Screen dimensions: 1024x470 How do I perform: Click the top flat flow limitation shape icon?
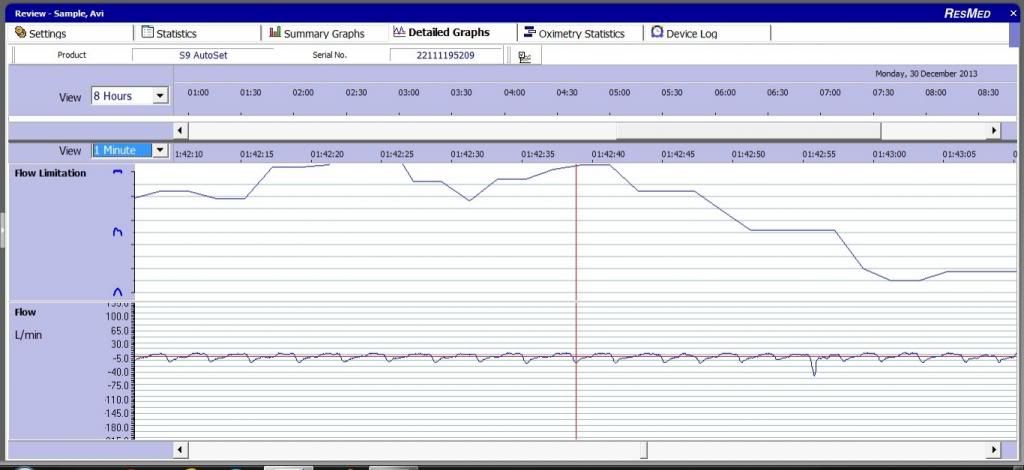(117, 173)
